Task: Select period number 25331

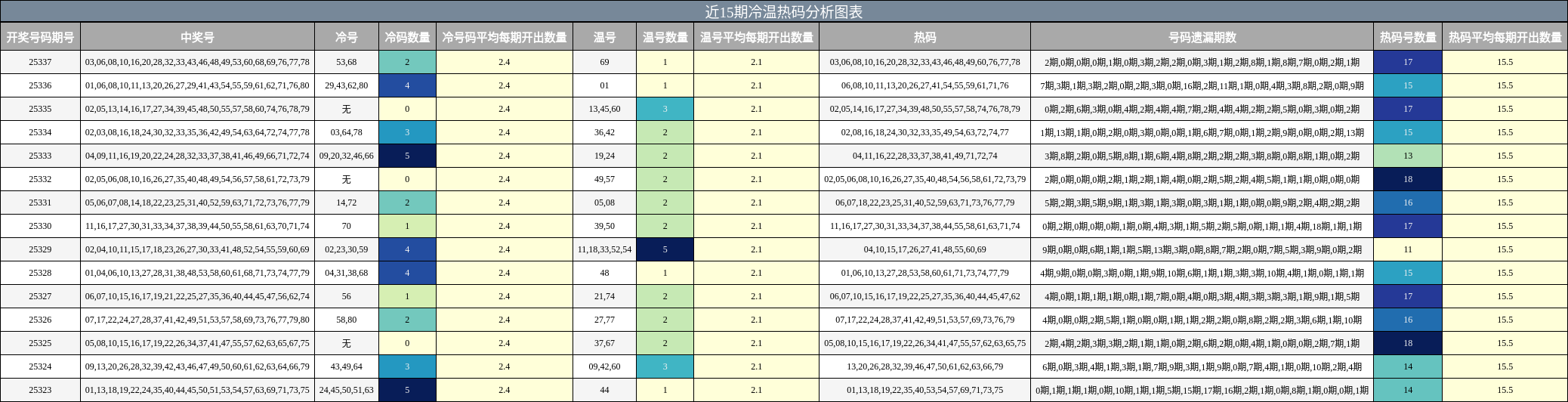Action: [x=40, y=203]
